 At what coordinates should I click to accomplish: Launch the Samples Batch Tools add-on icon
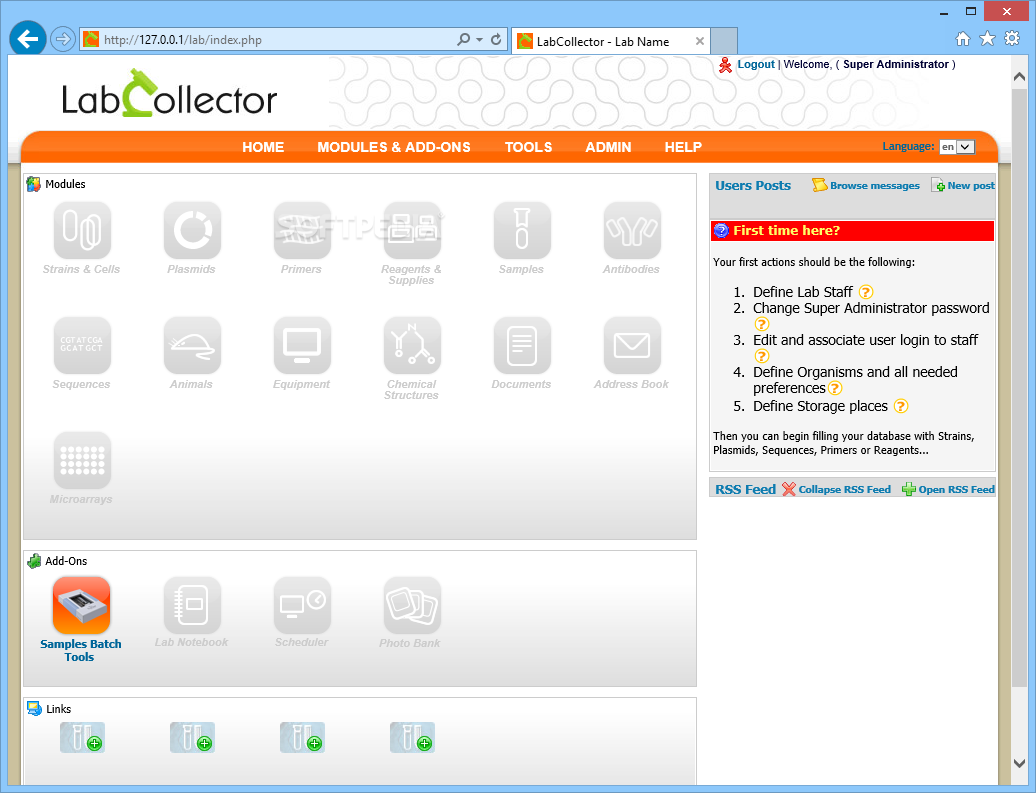(81, 605)
